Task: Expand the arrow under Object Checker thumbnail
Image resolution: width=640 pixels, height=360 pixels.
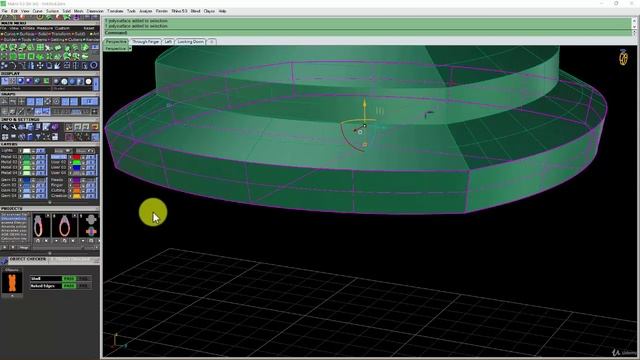Action: (12, 295)
